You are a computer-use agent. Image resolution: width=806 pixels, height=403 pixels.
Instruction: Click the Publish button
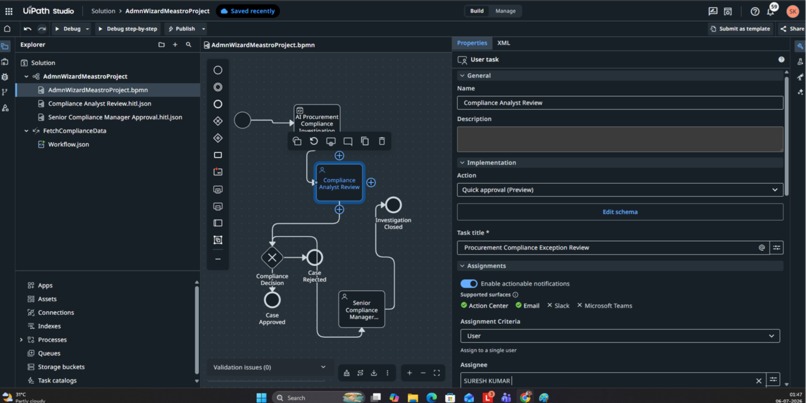pos(181,29)
